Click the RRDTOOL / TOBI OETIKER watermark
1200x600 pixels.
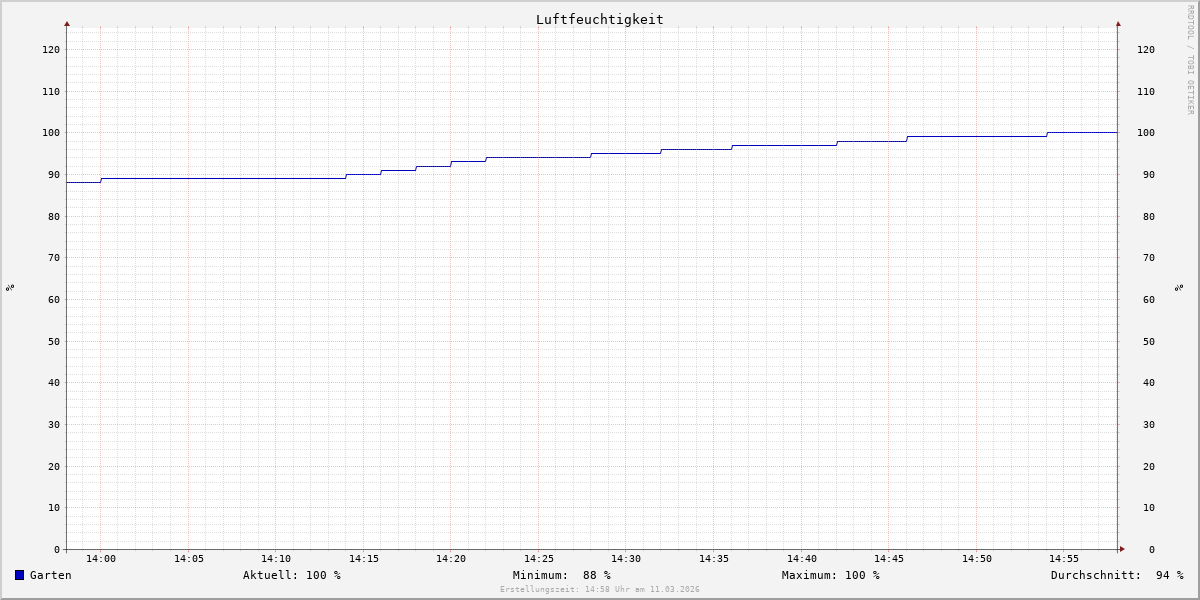(x=1190, y=59)
